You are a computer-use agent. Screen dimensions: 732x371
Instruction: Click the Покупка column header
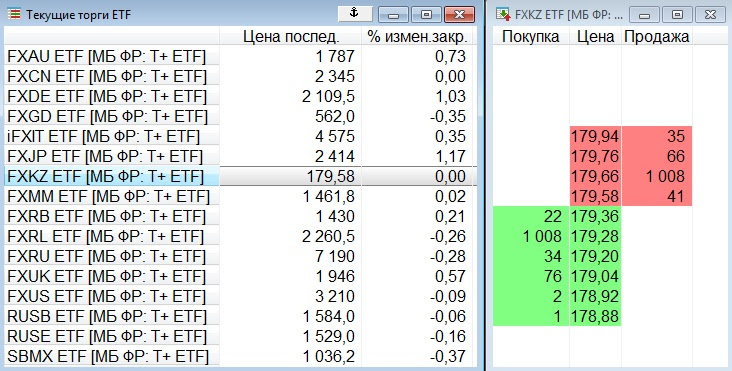click(x=531, y=36)
